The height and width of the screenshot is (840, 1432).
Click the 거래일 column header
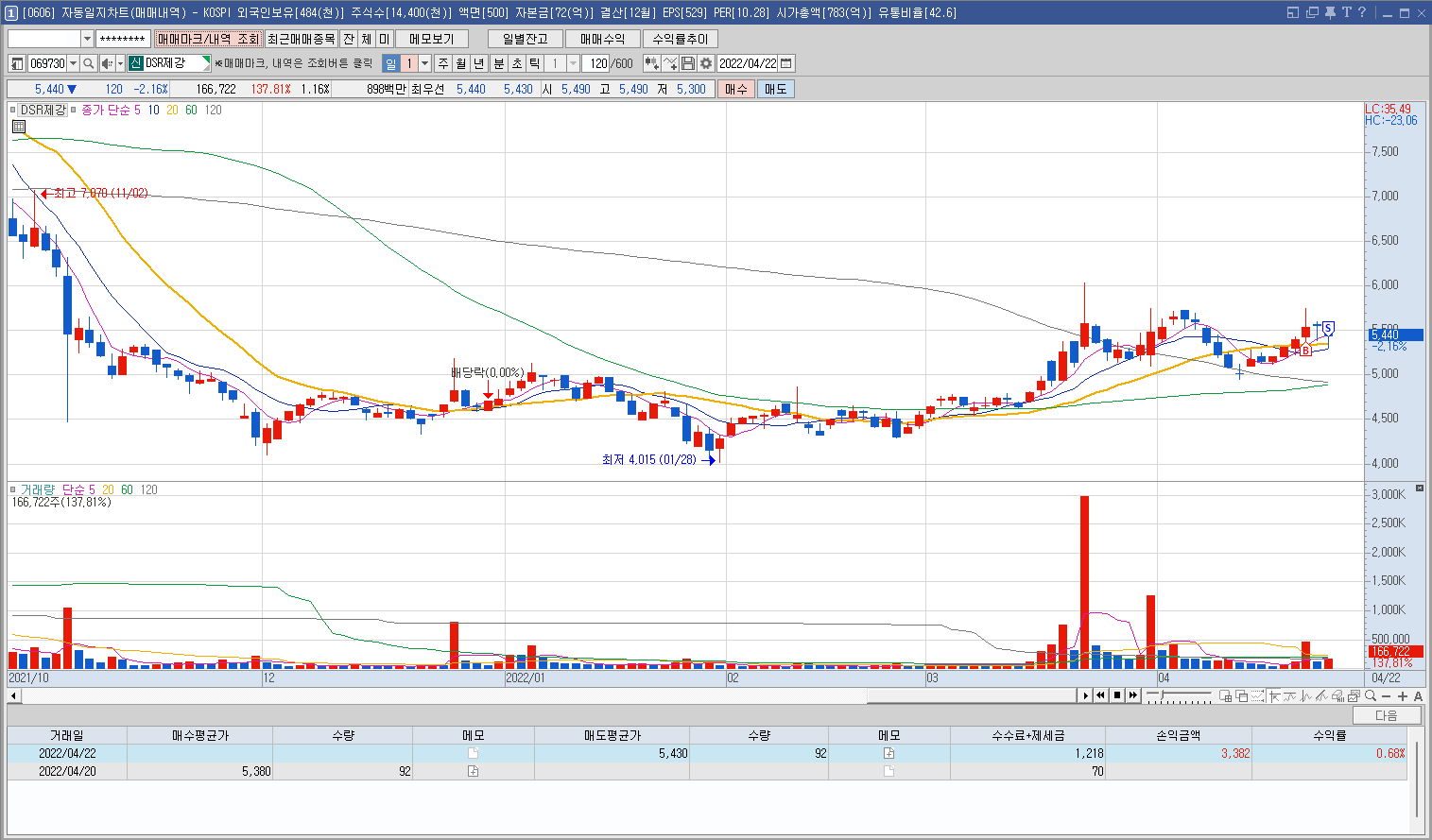coord(67,735)
